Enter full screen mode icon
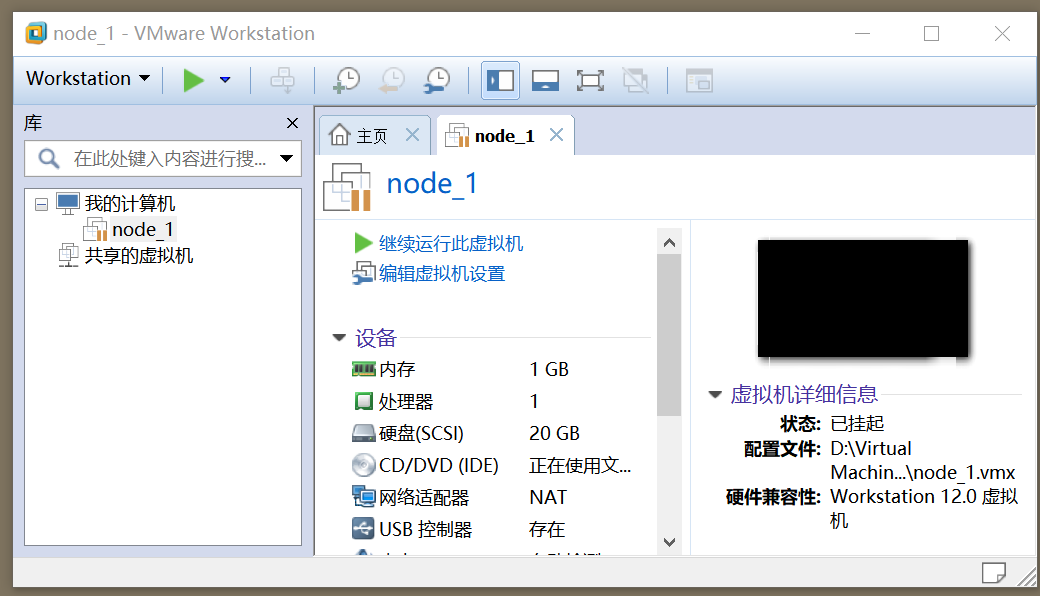Image resolution: width=1040 pixels, height=596 pixels. pyautogui.click(x=590, y=81)
